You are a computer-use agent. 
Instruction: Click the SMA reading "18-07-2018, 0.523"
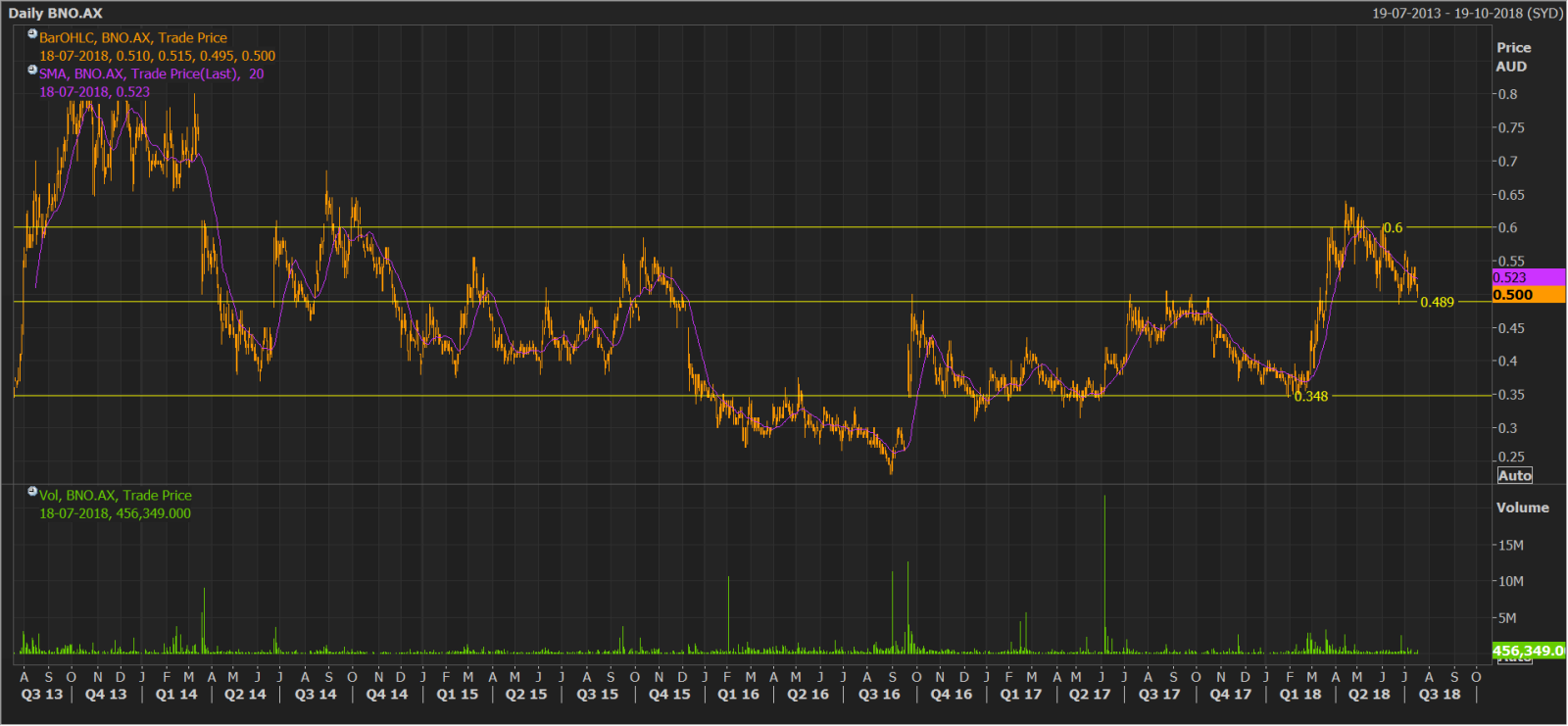95,92
